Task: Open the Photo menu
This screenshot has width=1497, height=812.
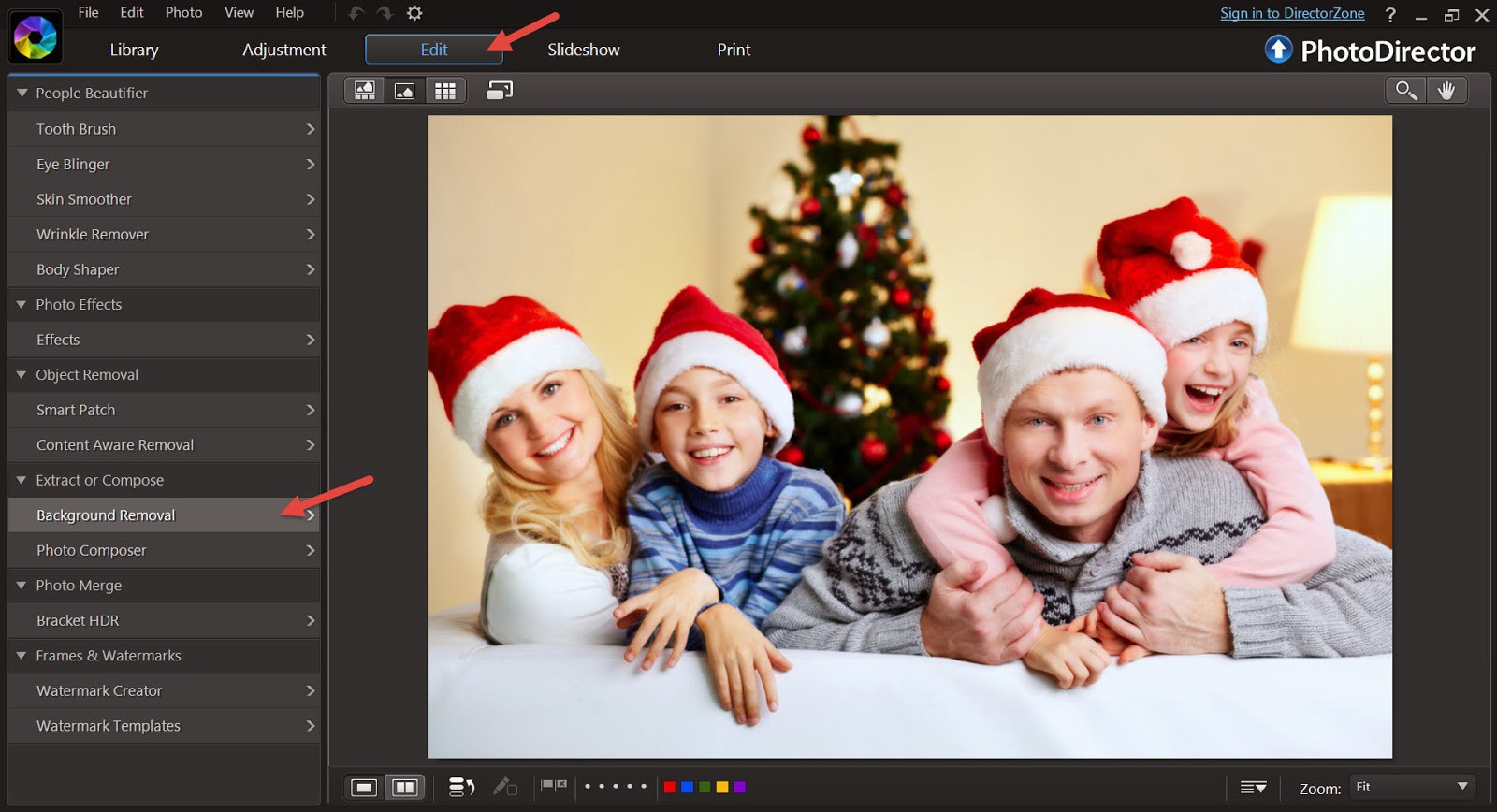Action: pos(183,12)
